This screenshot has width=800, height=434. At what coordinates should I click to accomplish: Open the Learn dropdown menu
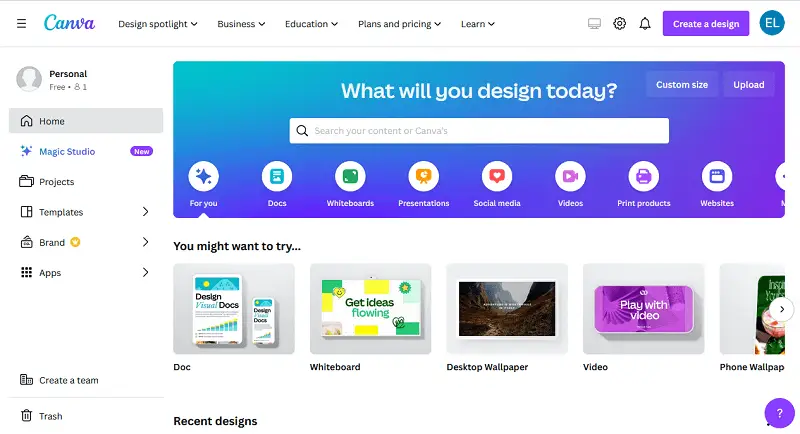tap(478, 24)
